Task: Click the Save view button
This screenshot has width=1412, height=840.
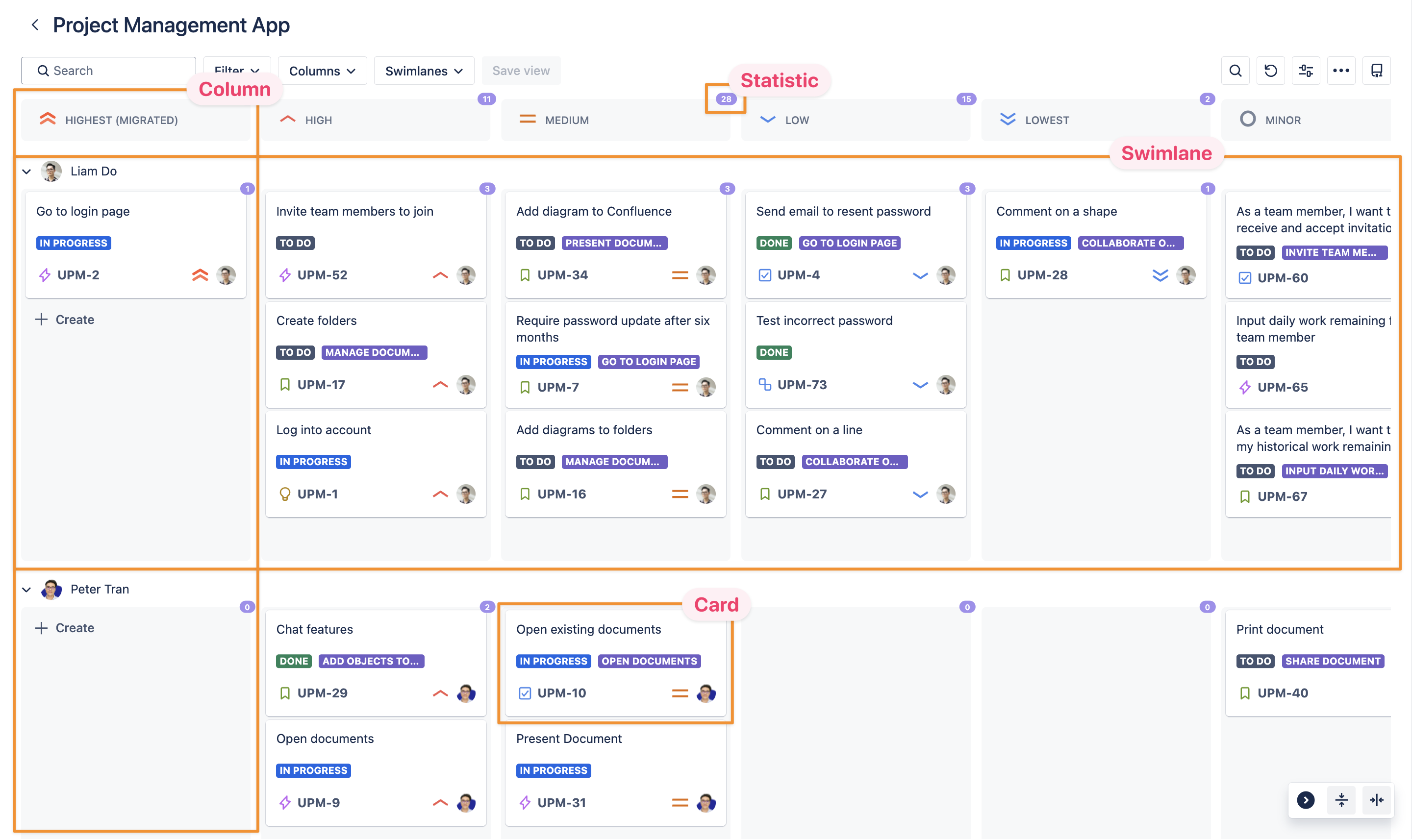Action: coord(521,71)
